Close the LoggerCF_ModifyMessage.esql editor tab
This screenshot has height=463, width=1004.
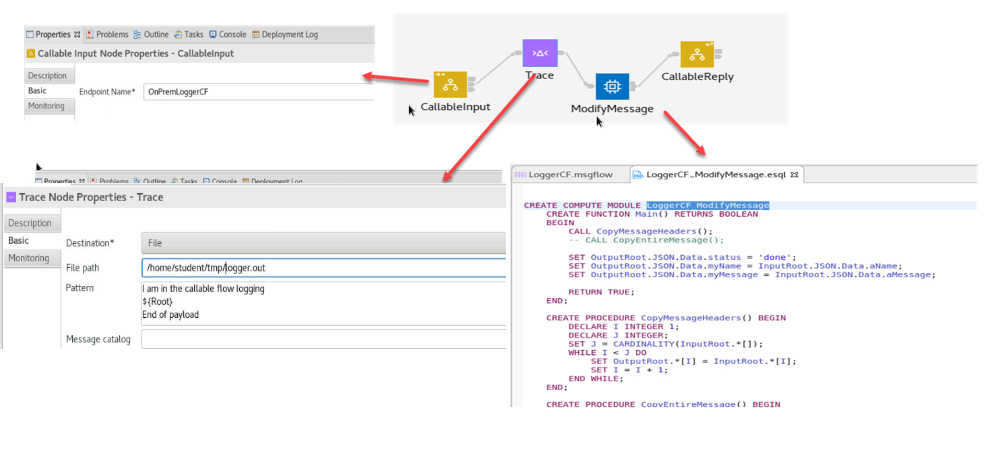[795, 174]
